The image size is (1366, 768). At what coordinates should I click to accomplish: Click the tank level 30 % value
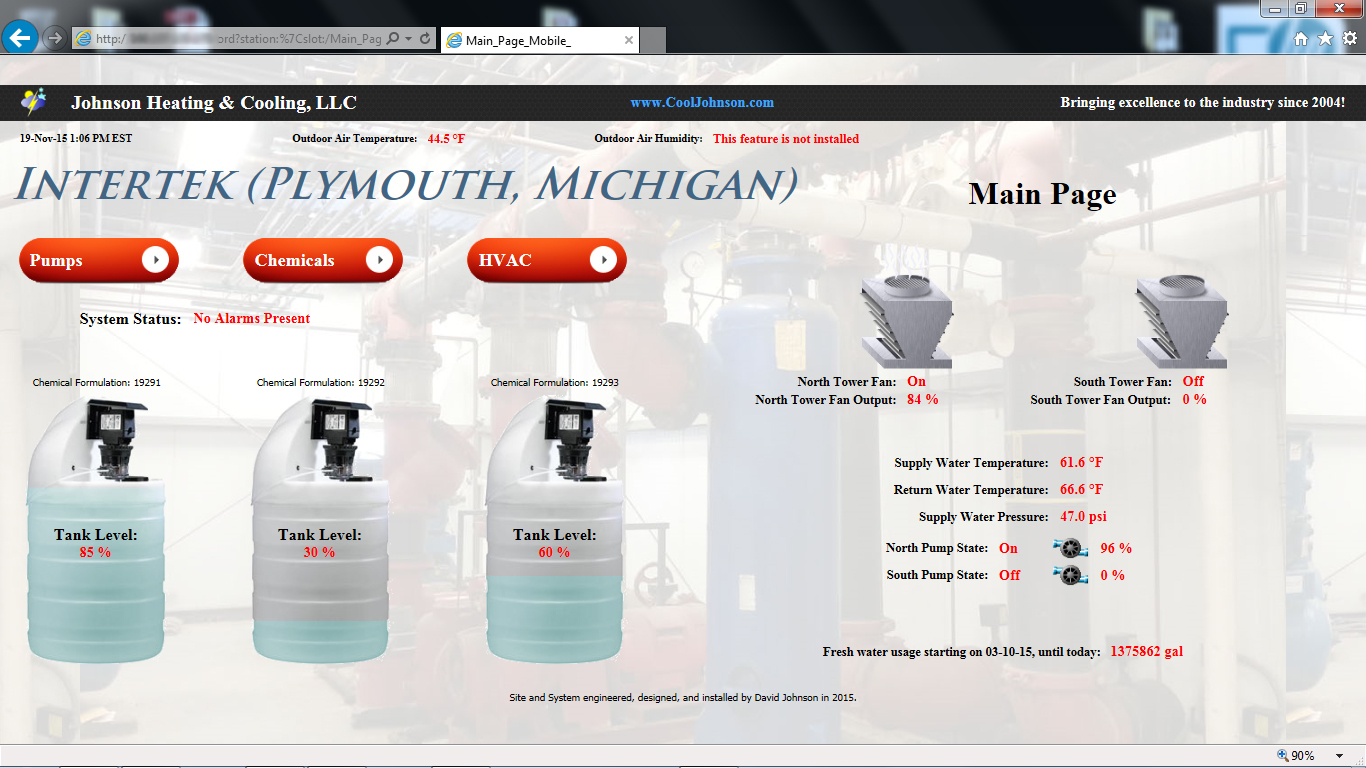319,552
